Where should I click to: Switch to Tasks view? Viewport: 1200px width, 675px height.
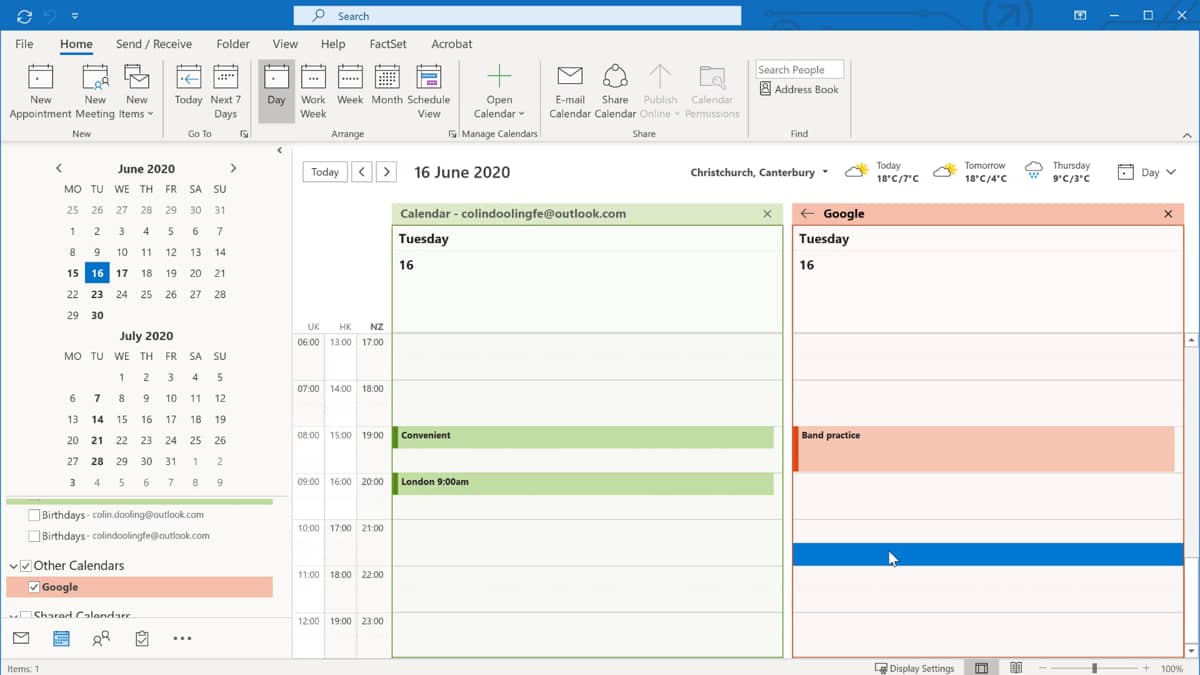point(141,638)
